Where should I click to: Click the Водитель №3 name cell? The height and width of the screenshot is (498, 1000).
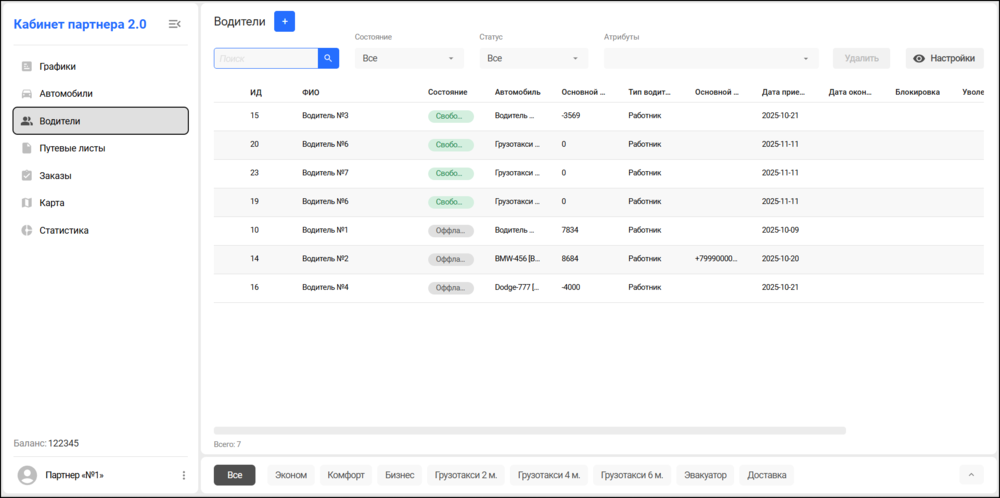tap(325, 116)
